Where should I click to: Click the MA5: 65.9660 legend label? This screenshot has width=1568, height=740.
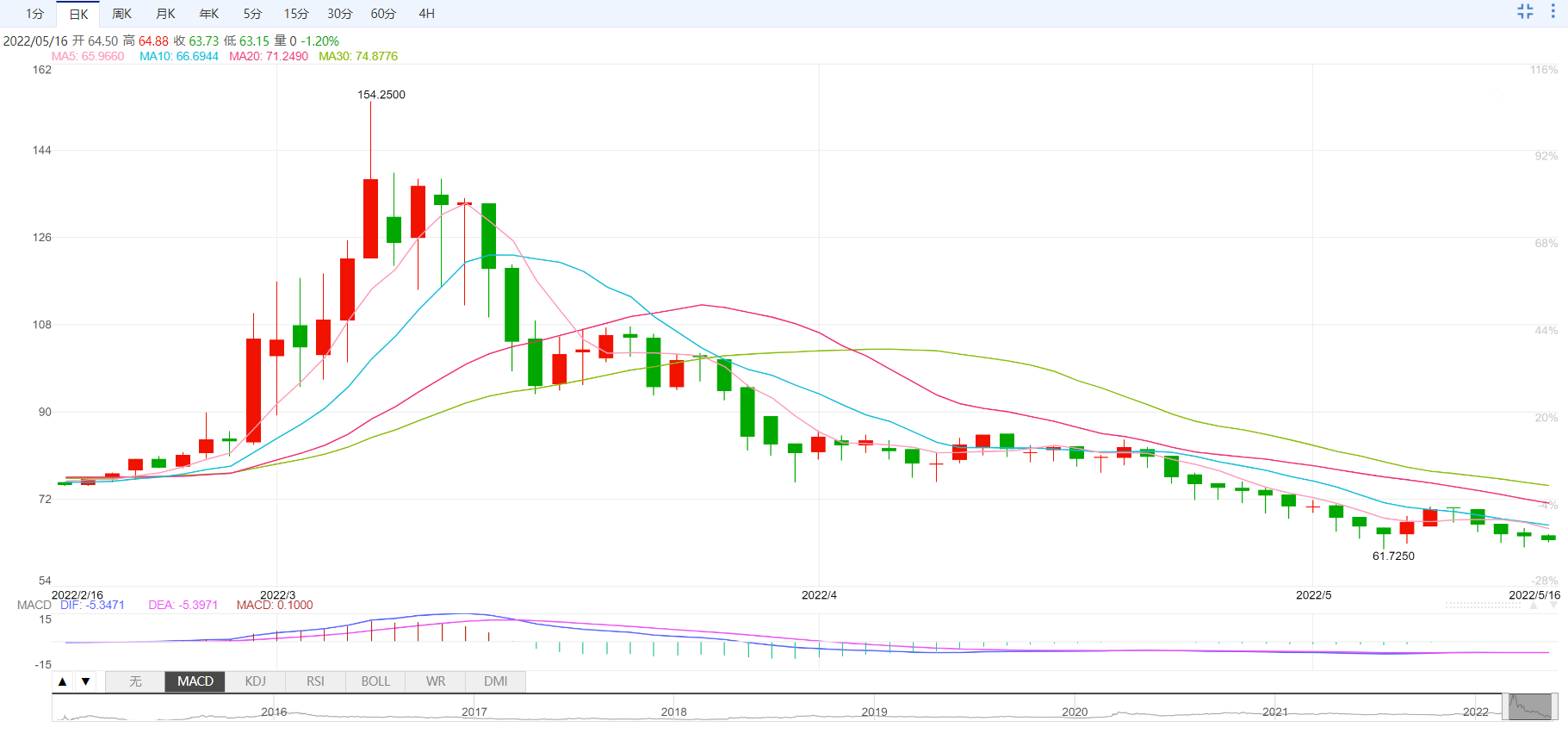tap(88, 56)
